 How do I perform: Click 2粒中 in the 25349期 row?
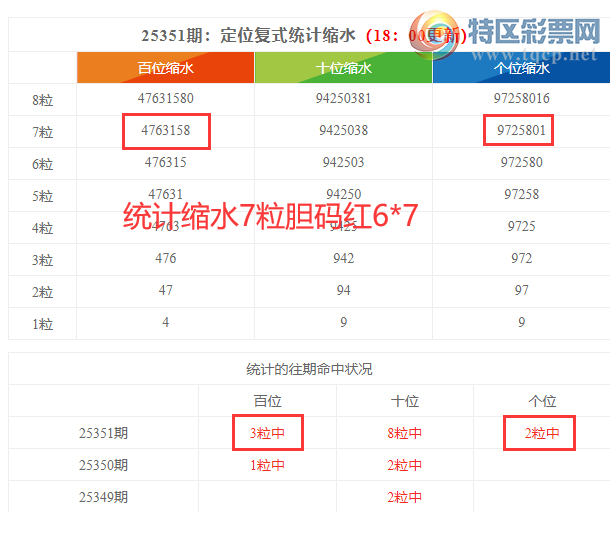coord(405,497)
